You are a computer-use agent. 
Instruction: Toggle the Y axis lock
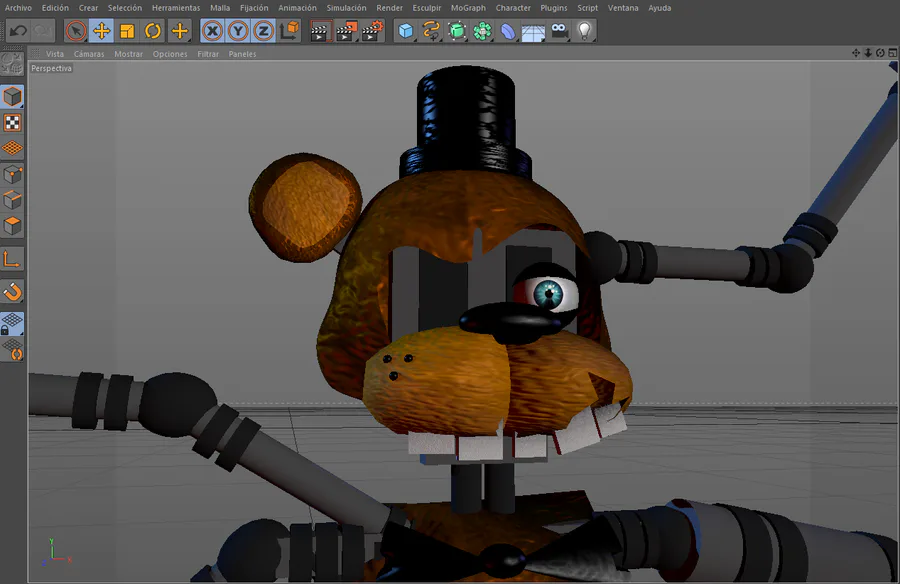click(x=238, y=31)
